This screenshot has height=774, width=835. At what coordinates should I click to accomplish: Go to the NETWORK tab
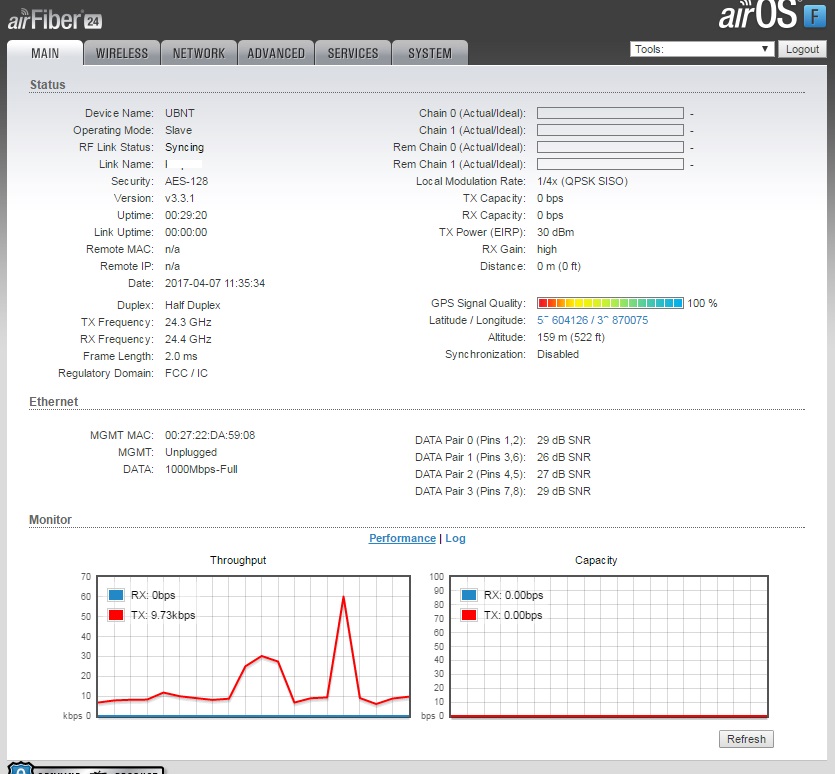click(x=199, y=53)
